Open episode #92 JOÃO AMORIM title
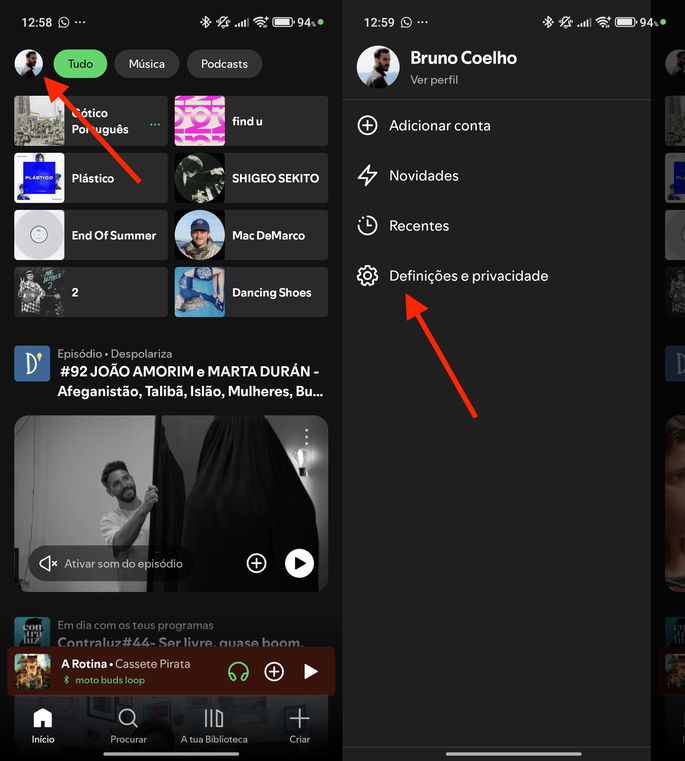685x761 pixels. click(x=190, y=381)
